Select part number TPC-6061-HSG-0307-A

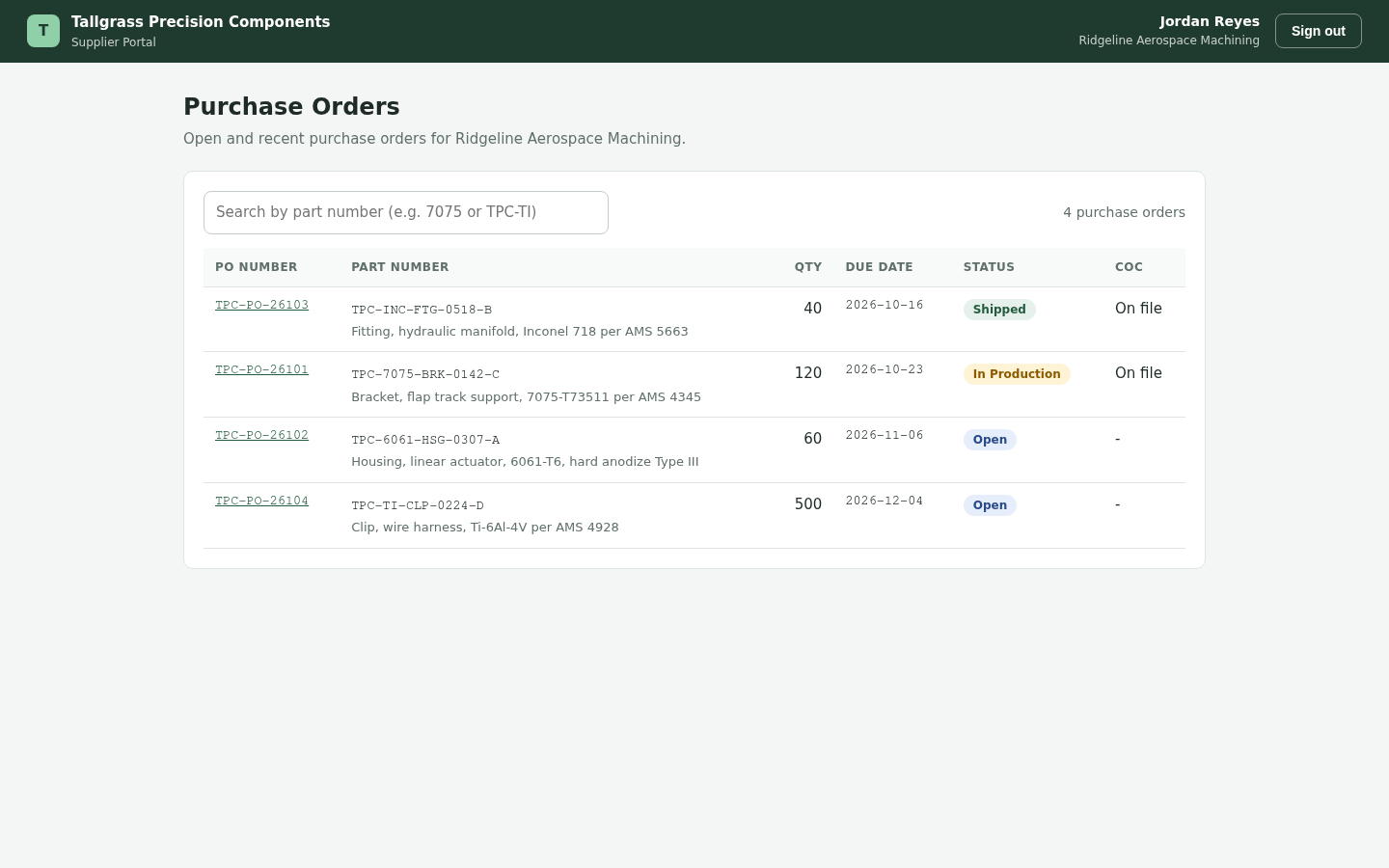click(x=425, y=440)
